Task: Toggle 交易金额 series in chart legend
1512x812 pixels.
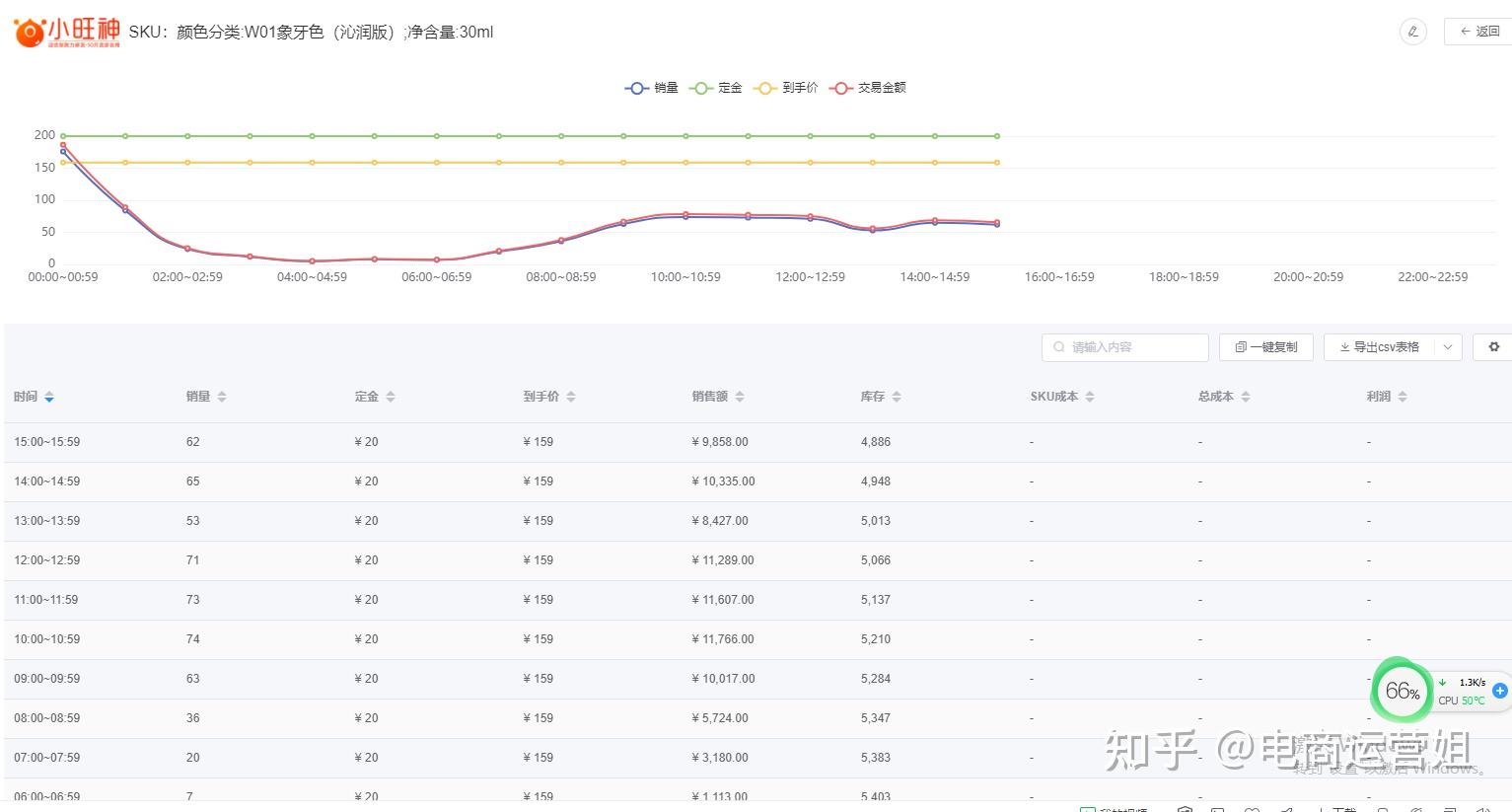Action: click(x=868, y=88)
